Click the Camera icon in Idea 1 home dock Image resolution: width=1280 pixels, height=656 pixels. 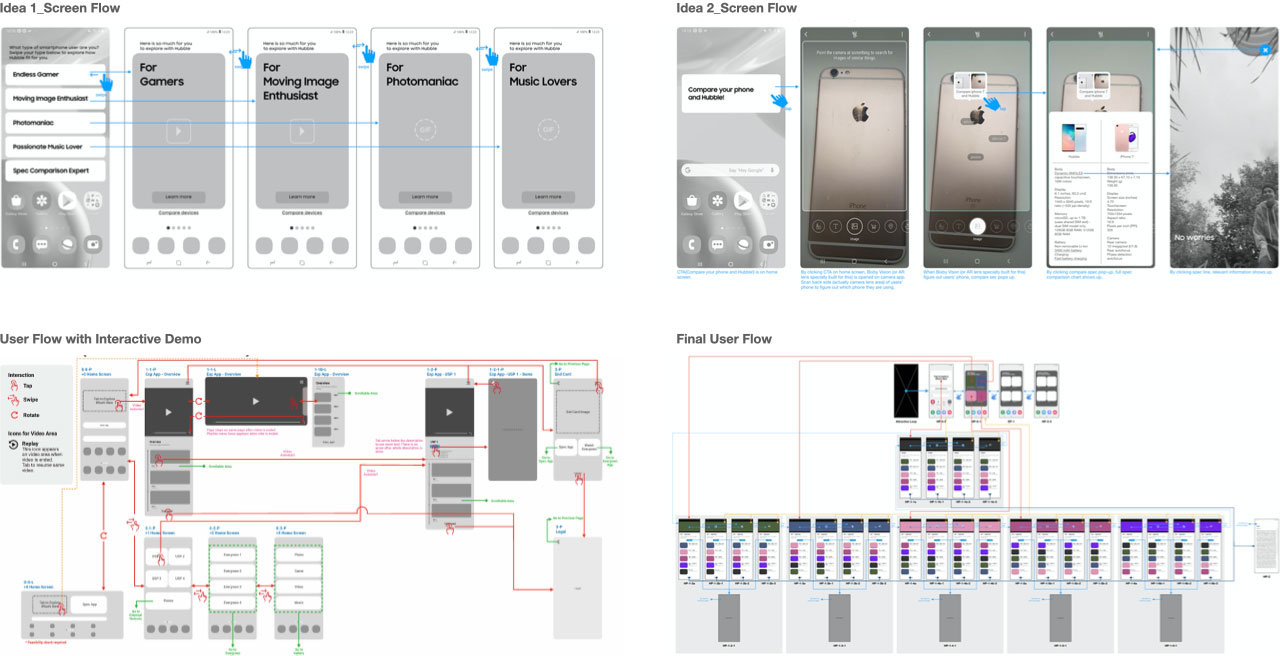pyautogui.click(x=93, y=243)
